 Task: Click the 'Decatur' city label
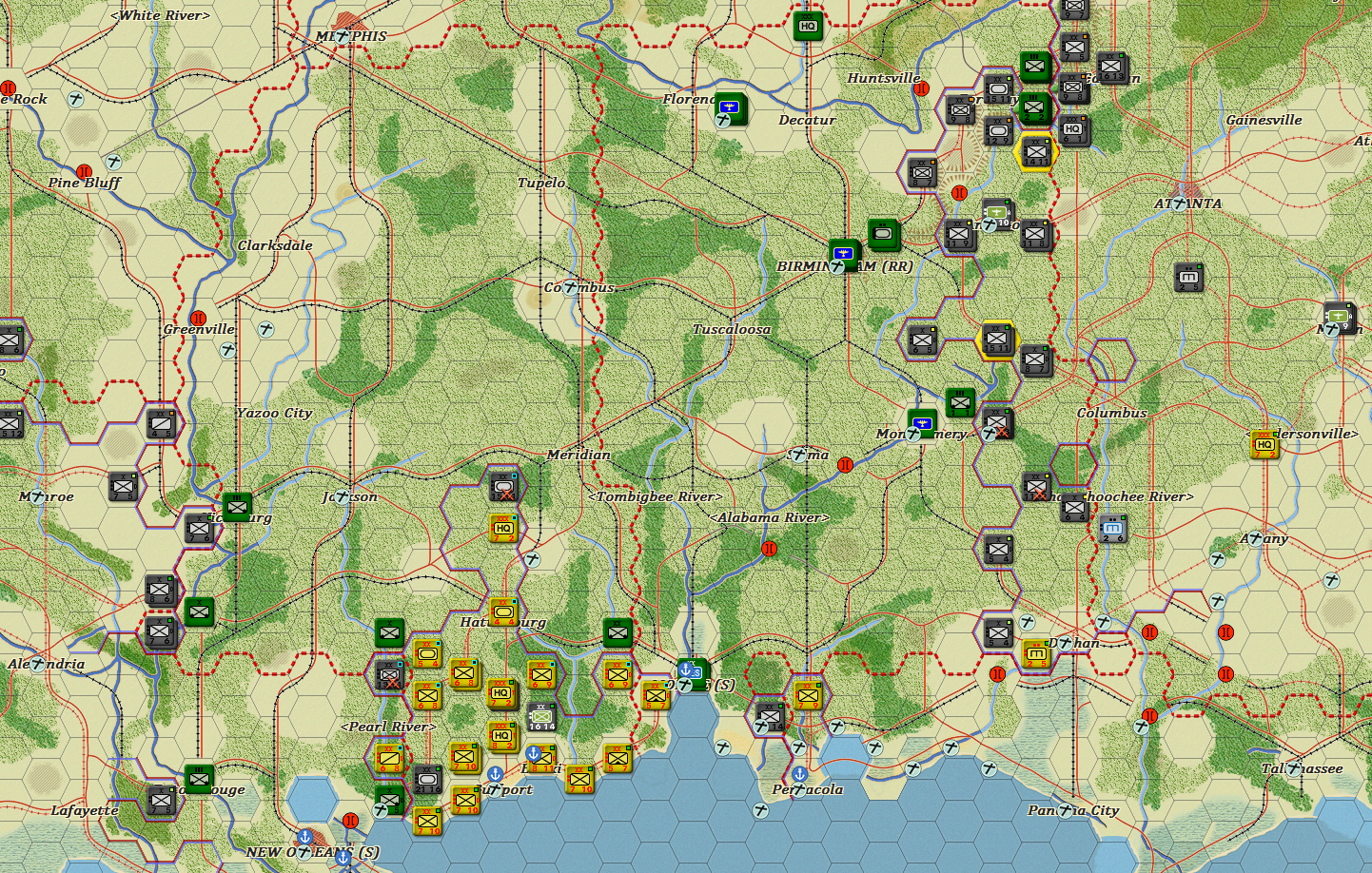pos(807,120)
